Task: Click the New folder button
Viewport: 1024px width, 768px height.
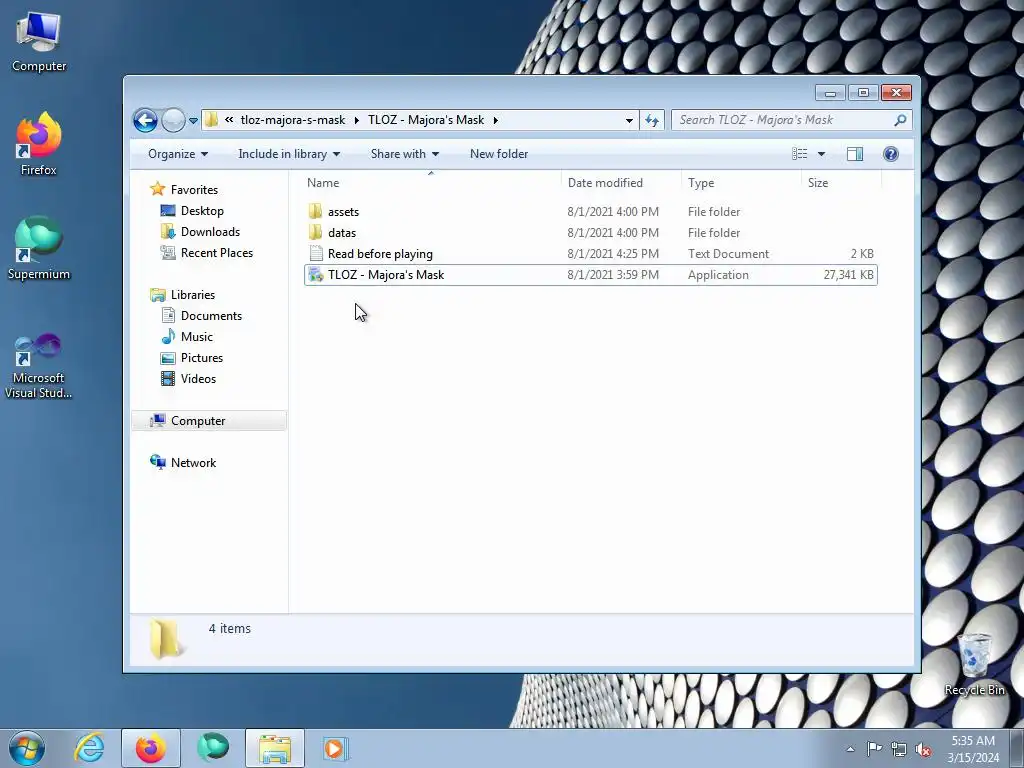Action: click(x=499, y=154)
